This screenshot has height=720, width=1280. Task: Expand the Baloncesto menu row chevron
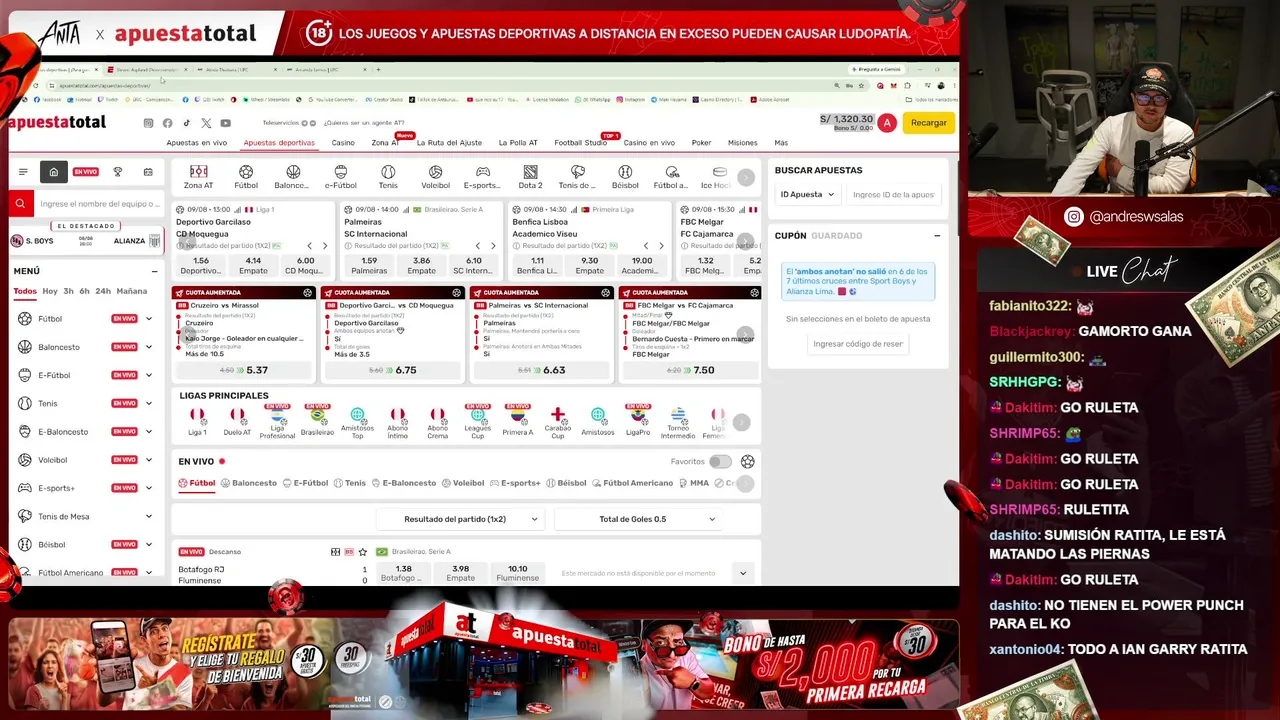point(149,347)
